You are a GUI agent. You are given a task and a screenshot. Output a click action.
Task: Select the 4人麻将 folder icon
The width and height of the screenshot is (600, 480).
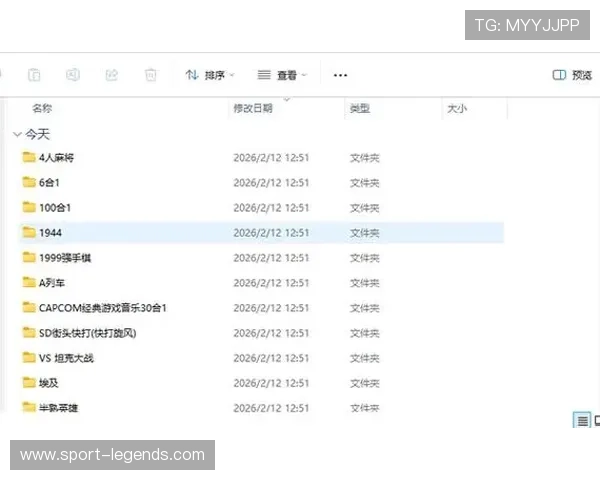click(29, 157)
